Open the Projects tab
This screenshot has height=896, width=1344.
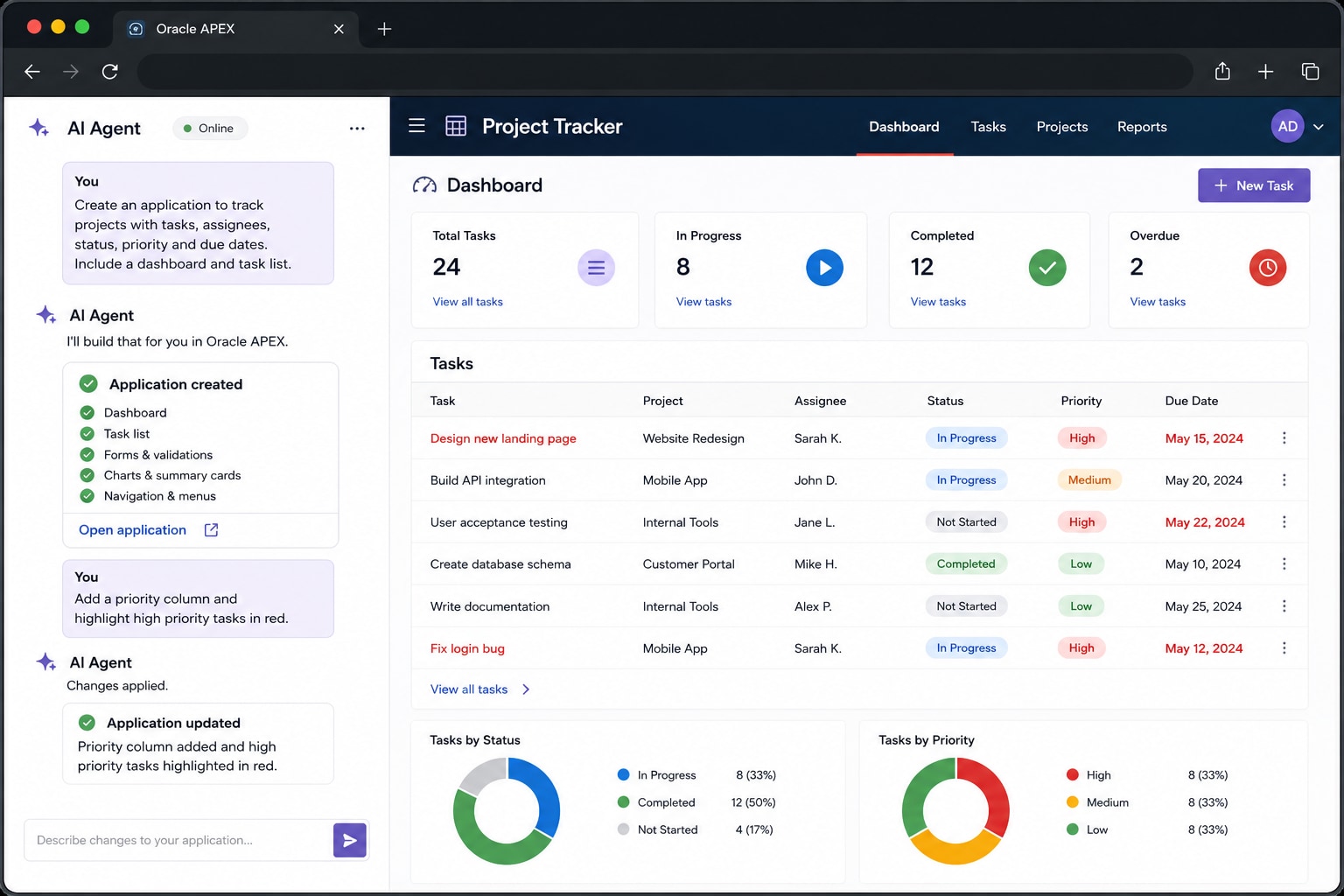(1062, 127)
